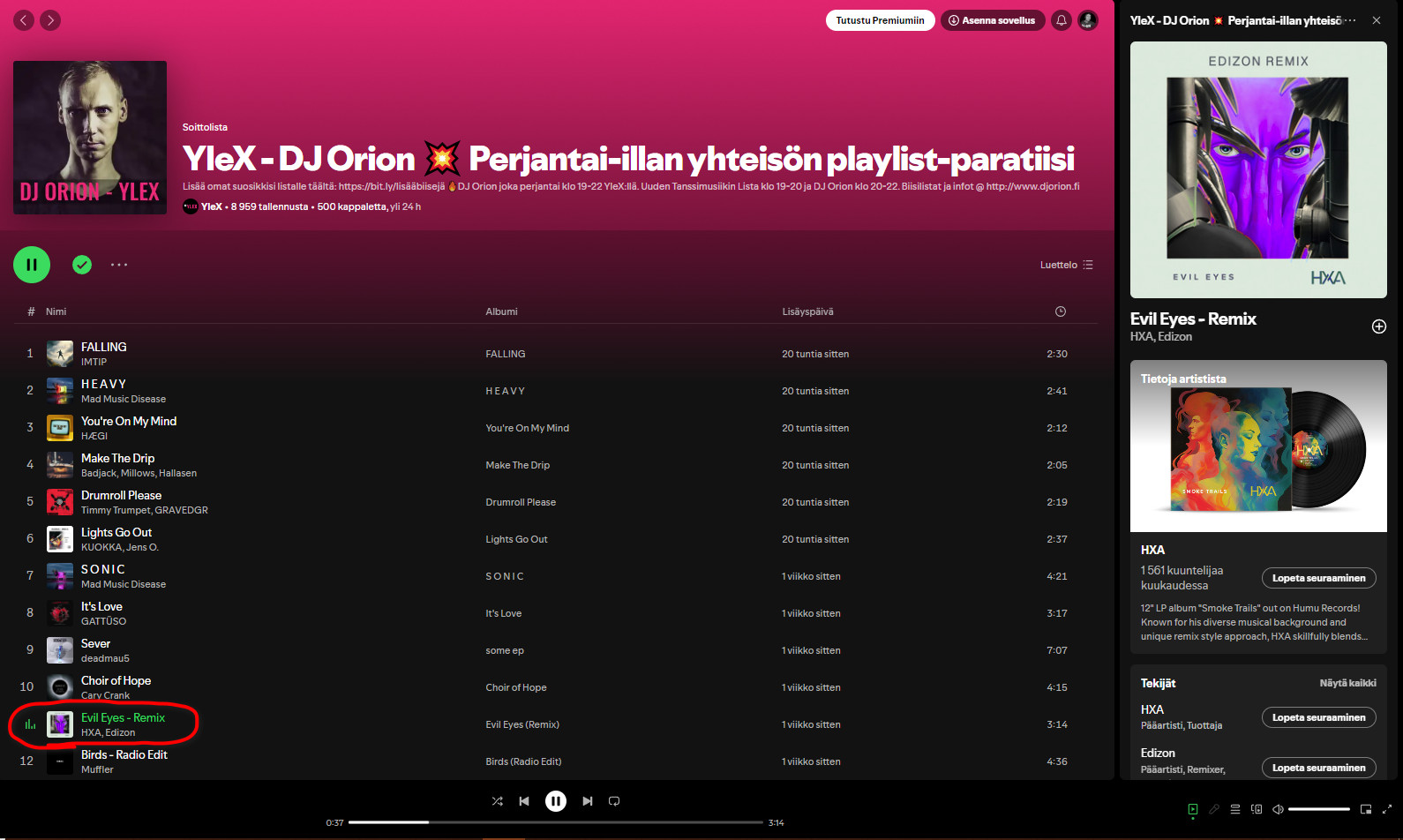
Task: Unfollow HXA in the artist info card
Action: click(1318, 578)
